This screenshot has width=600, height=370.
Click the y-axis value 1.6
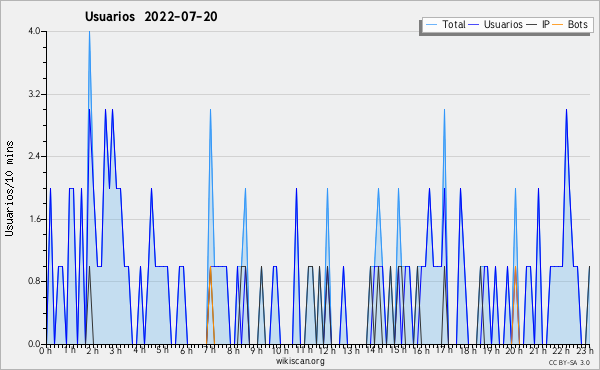pos(34,219)
